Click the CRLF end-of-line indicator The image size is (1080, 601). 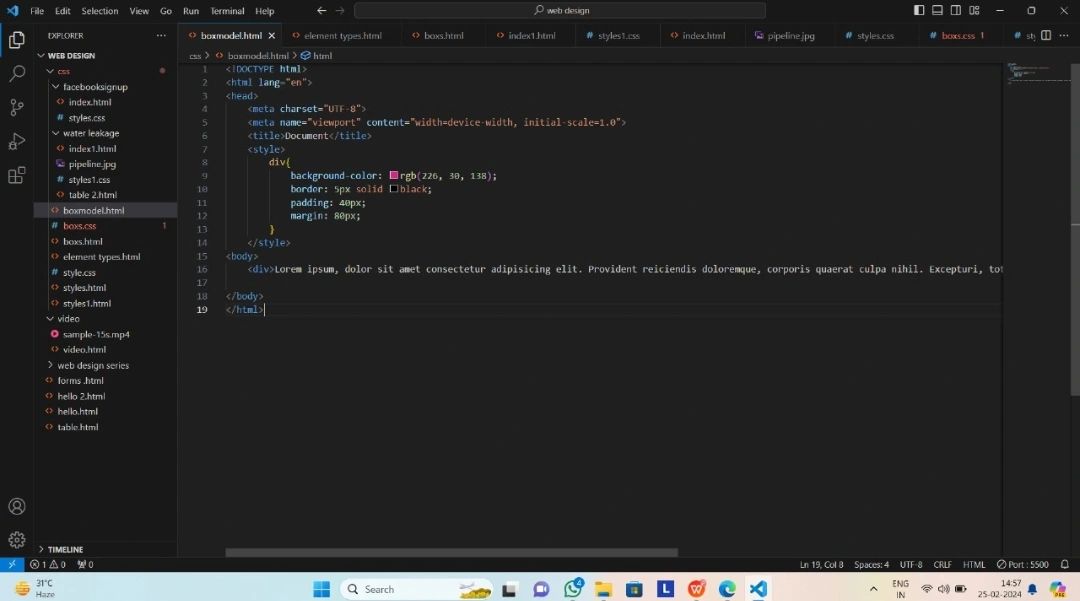(x=944, y=565)
